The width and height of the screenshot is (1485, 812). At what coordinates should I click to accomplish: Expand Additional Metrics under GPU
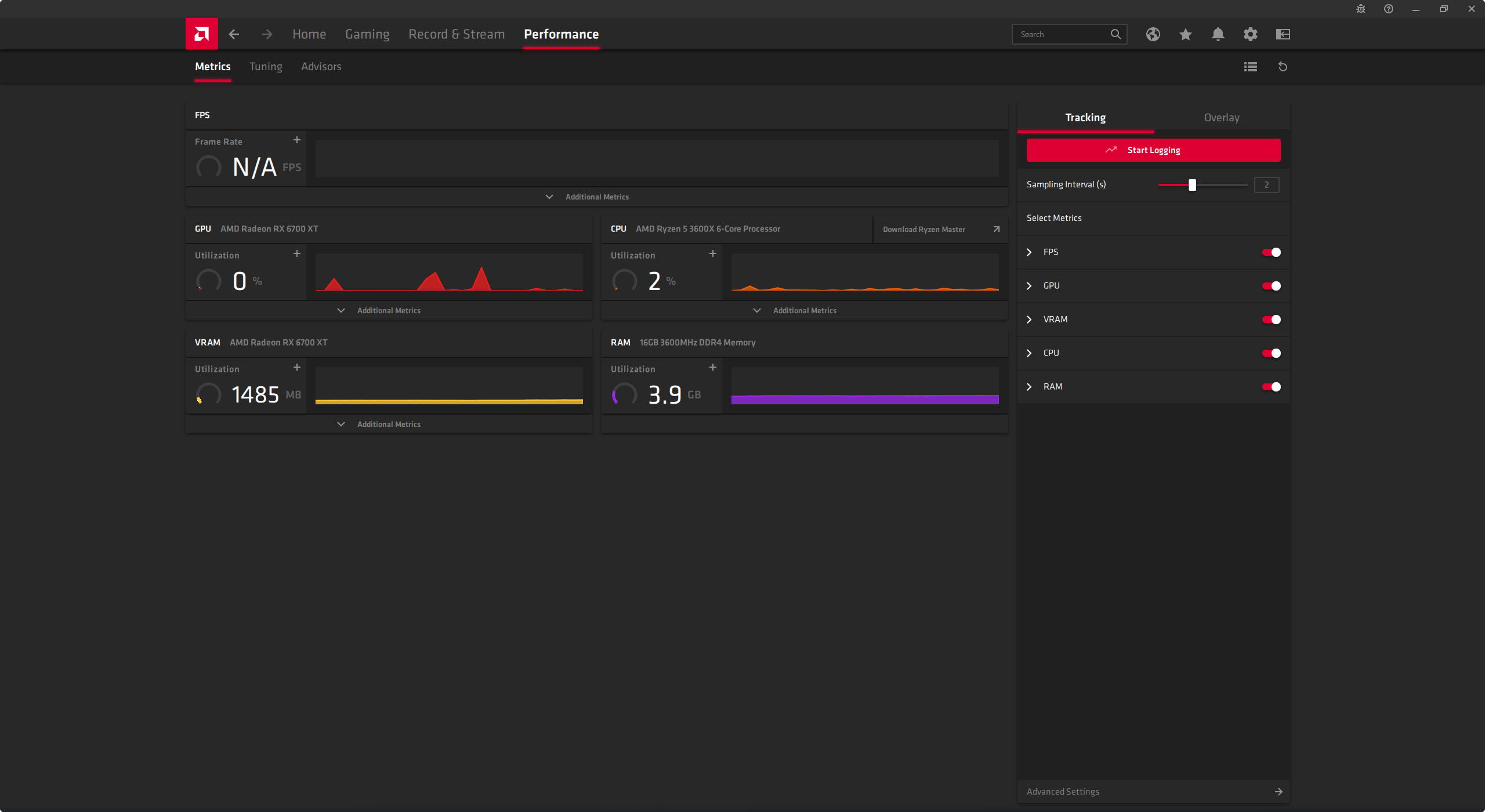389,310
